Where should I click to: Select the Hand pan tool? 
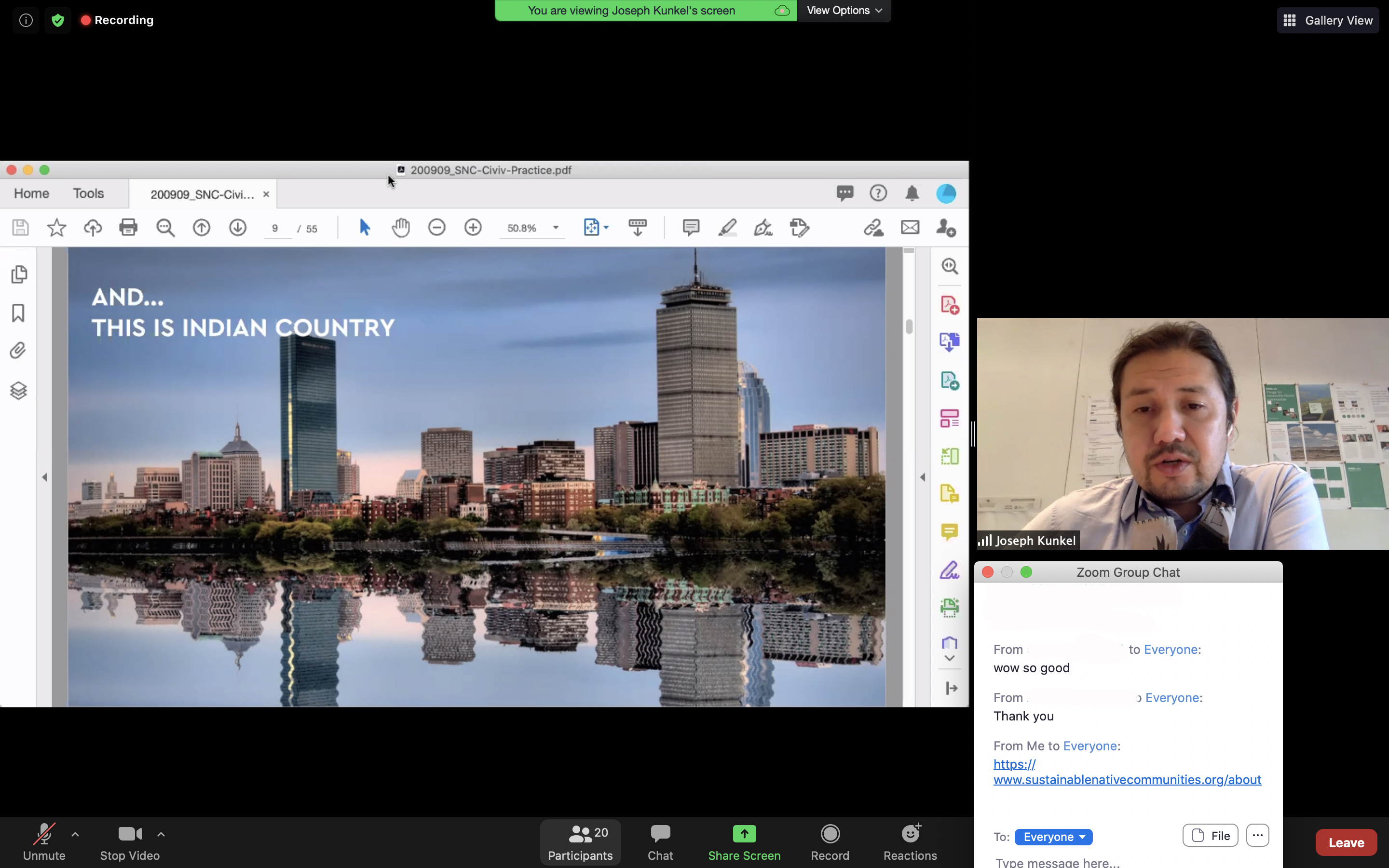401,228
